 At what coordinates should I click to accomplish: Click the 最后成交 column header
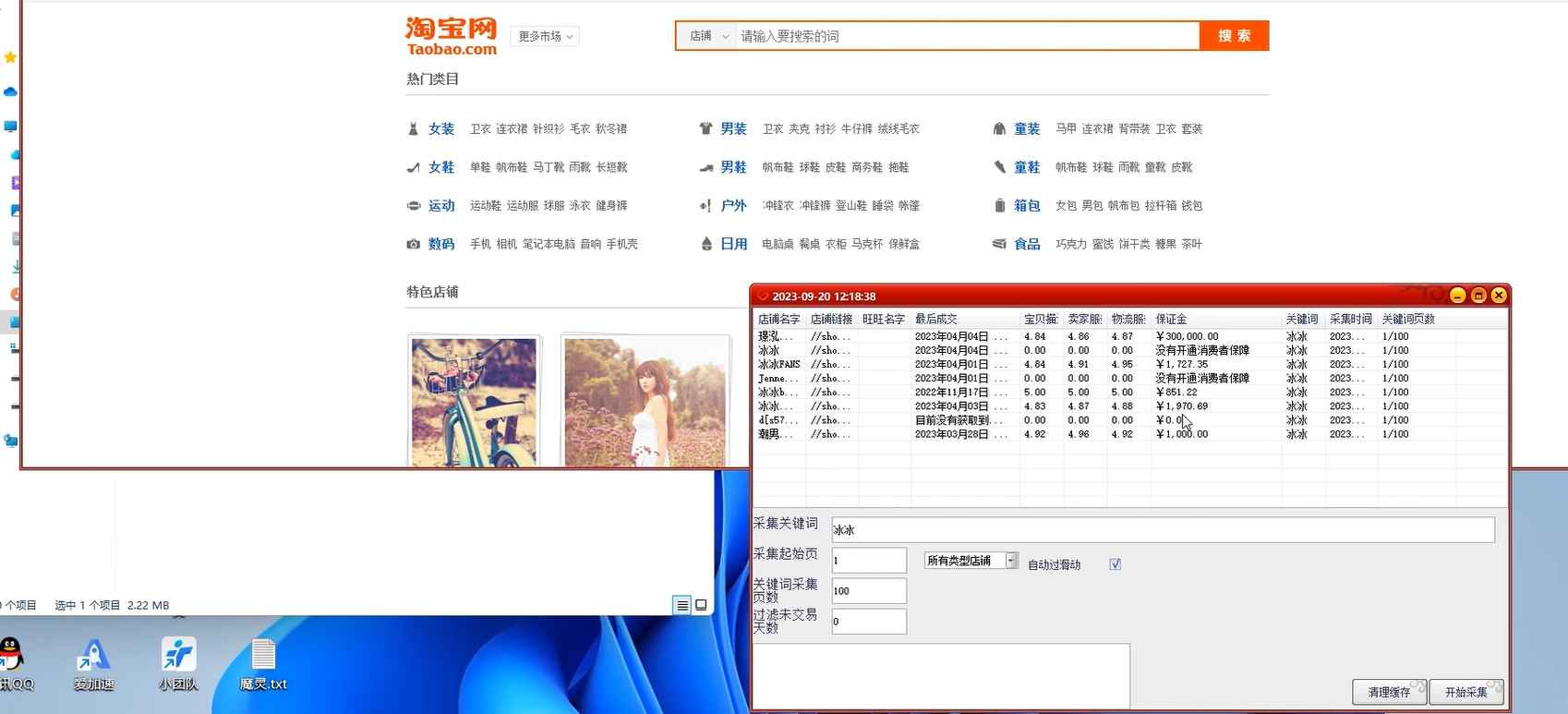pos(936,319)
